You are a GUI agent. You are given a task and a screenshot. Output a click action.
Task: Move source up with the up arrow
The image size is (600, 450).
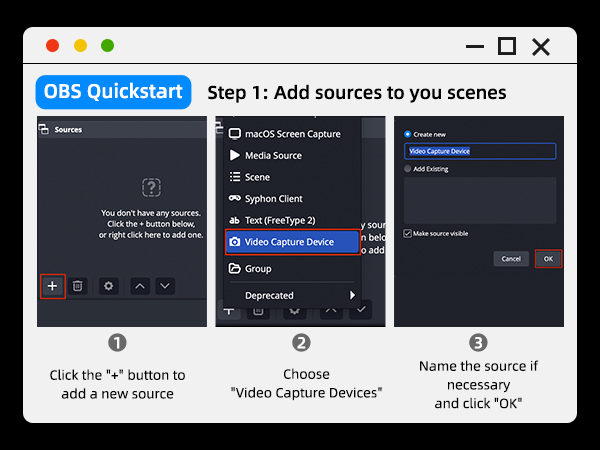click(140, 286)
